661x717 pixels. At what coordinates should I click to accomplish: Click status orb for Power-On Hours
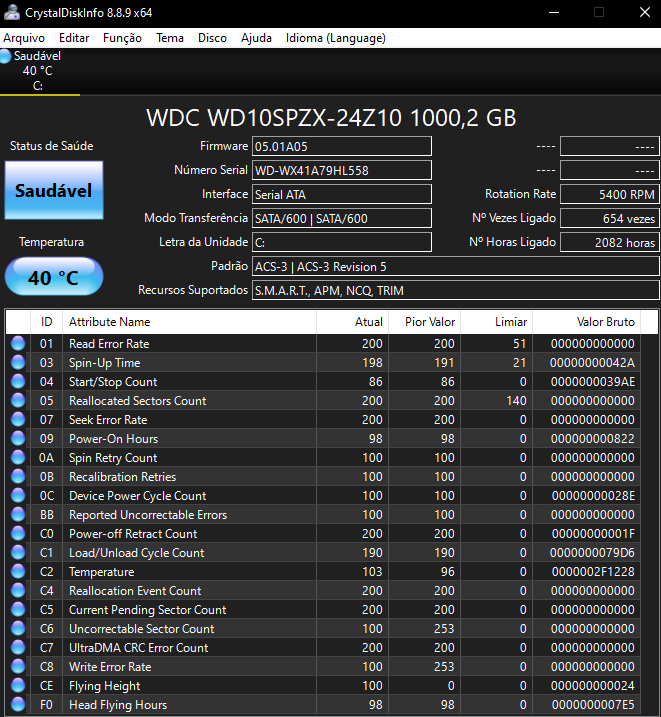(x=18, y=439)
